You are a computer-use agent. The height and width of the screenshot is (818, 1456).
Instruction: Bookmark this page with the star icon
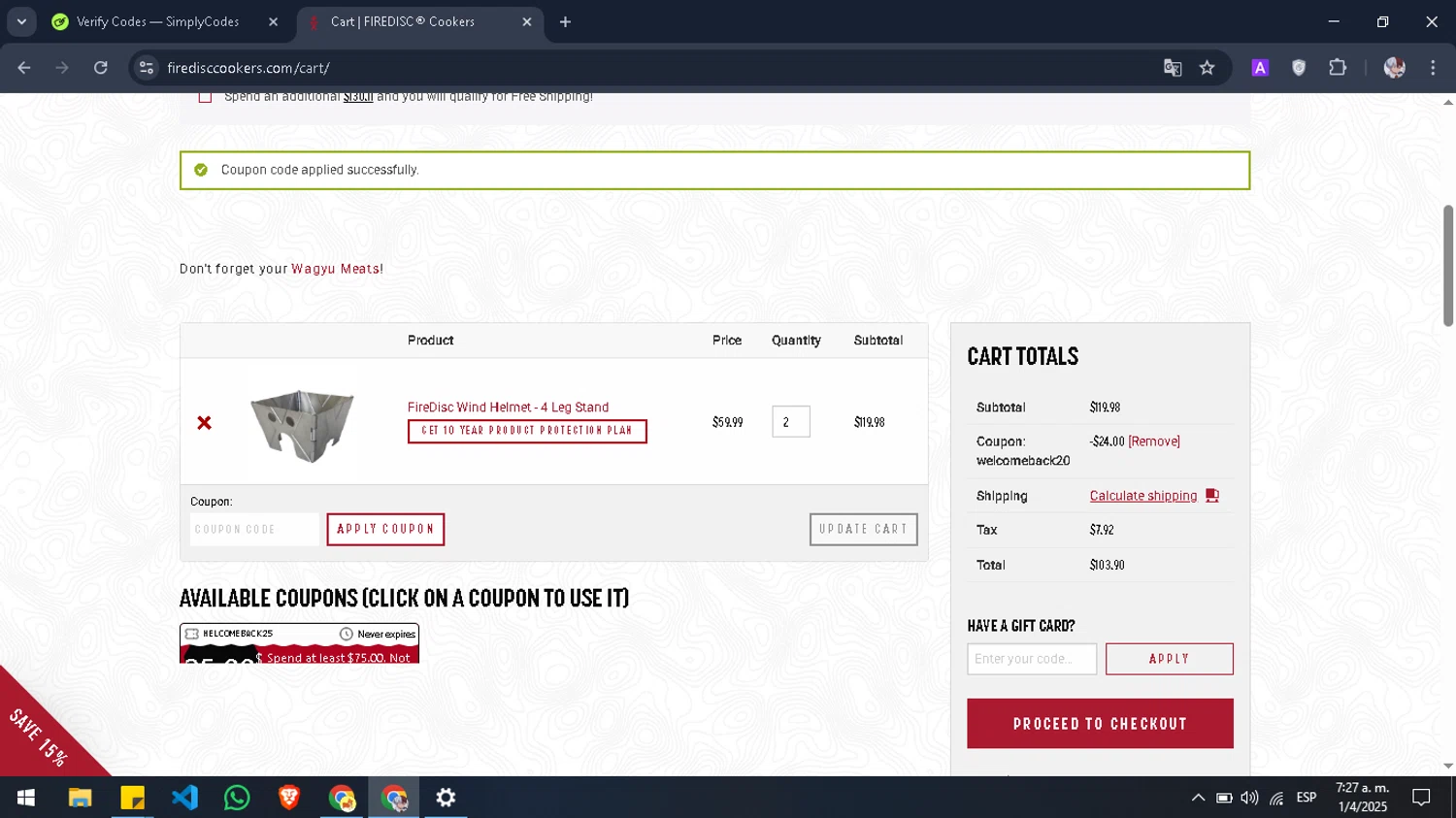pyautogui.click(x=1208, y=68)
